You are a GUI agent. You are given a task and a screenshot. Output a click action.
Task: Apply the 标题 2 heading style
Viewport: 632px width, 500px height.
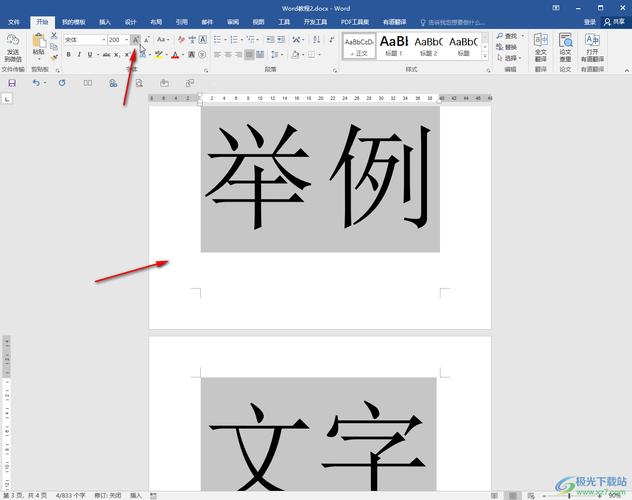coord(428,46)
